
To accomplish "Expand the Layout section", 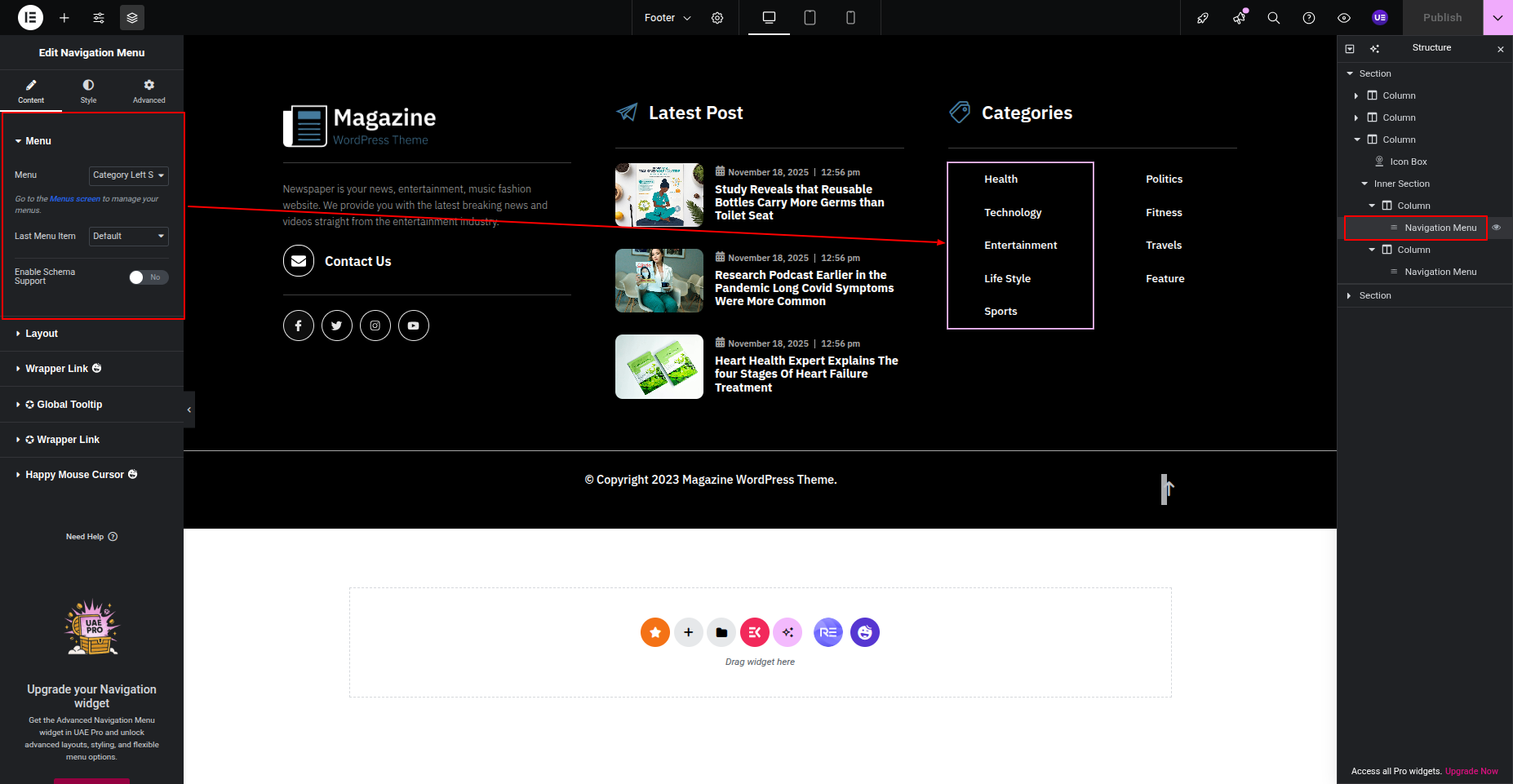I will 42,334.
